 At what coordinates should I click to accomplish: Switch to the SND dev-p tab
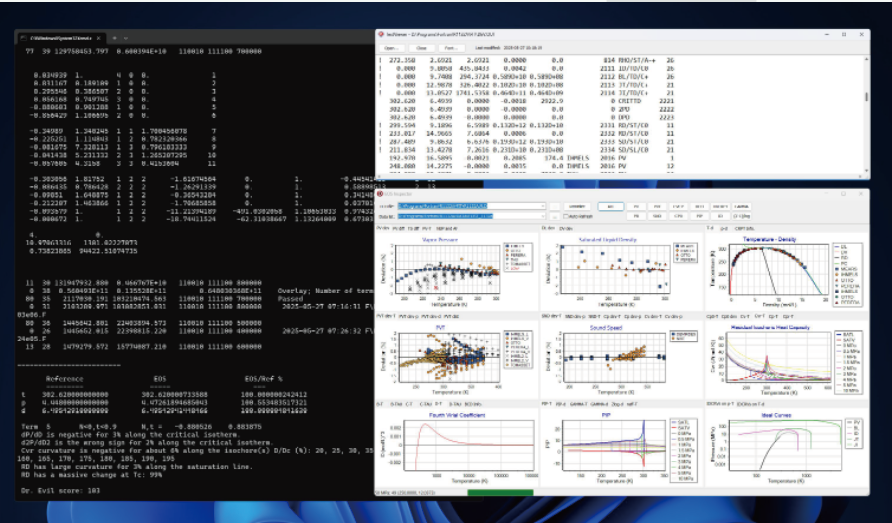[576, 316]
